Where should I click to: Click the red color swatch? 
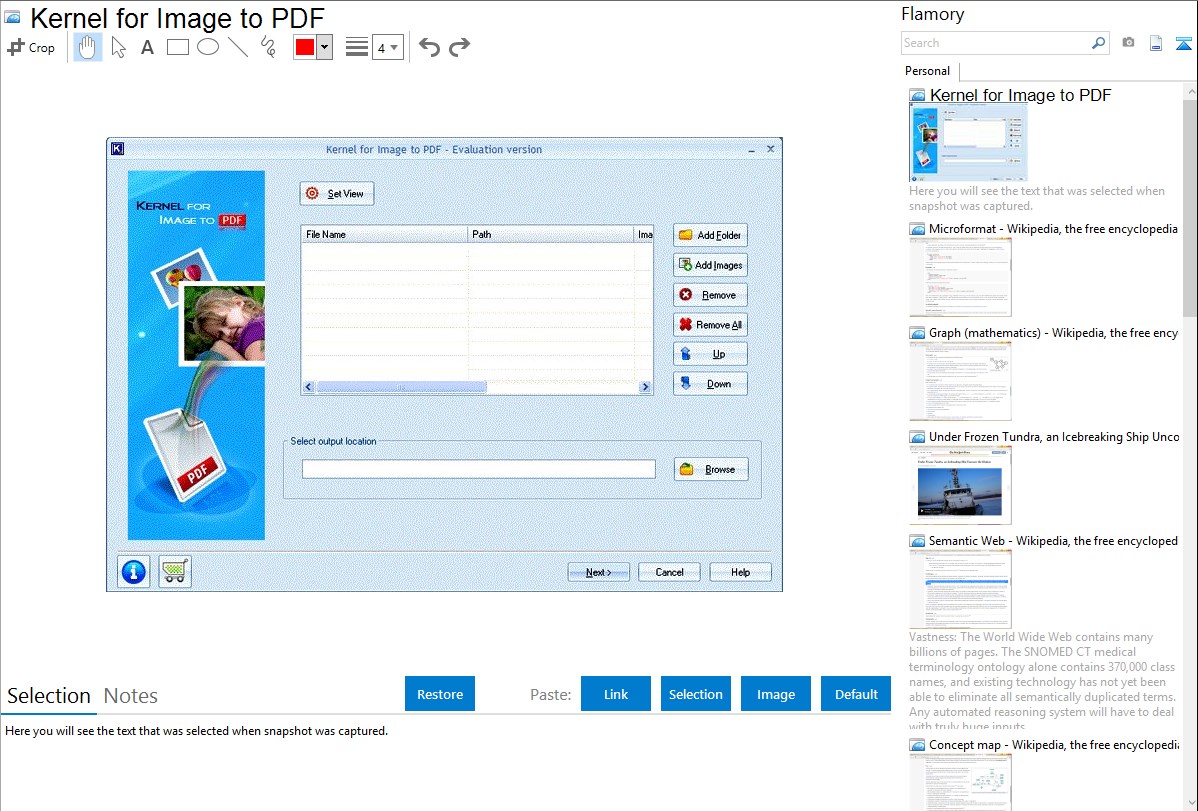(x=305, y=47)
